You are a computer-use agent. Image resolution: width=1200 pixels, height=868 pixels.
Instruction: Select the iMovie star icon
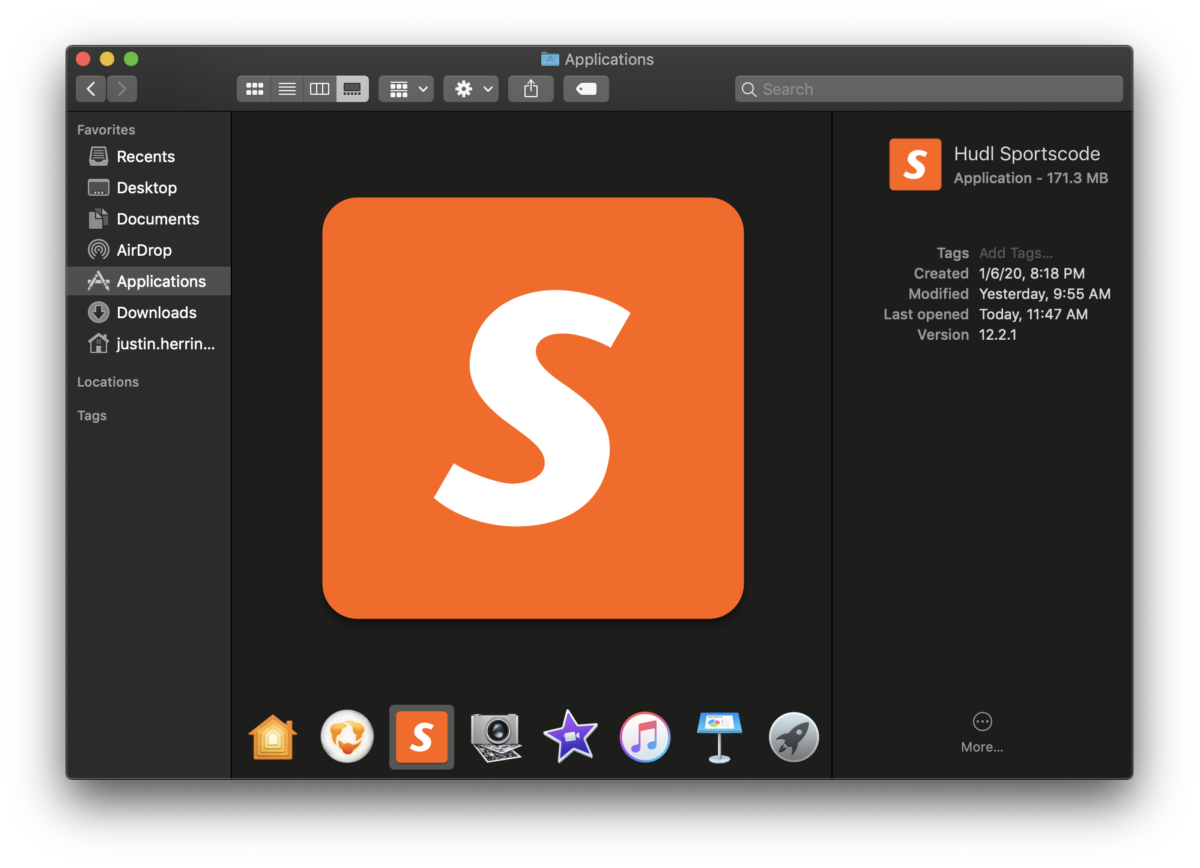click(570, 739)
